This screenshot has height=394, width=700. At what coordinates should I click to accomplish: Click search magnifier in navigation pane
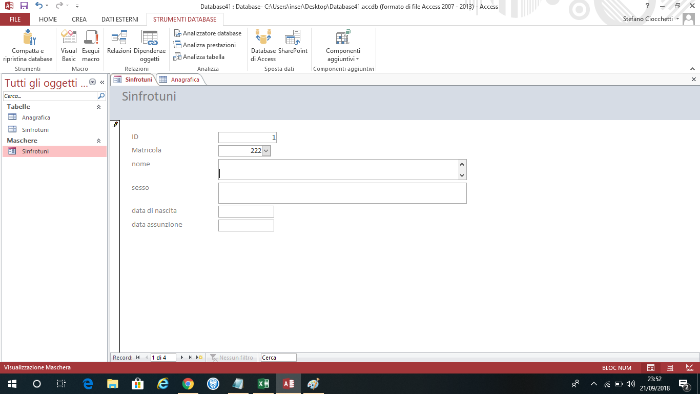(101, 96)
